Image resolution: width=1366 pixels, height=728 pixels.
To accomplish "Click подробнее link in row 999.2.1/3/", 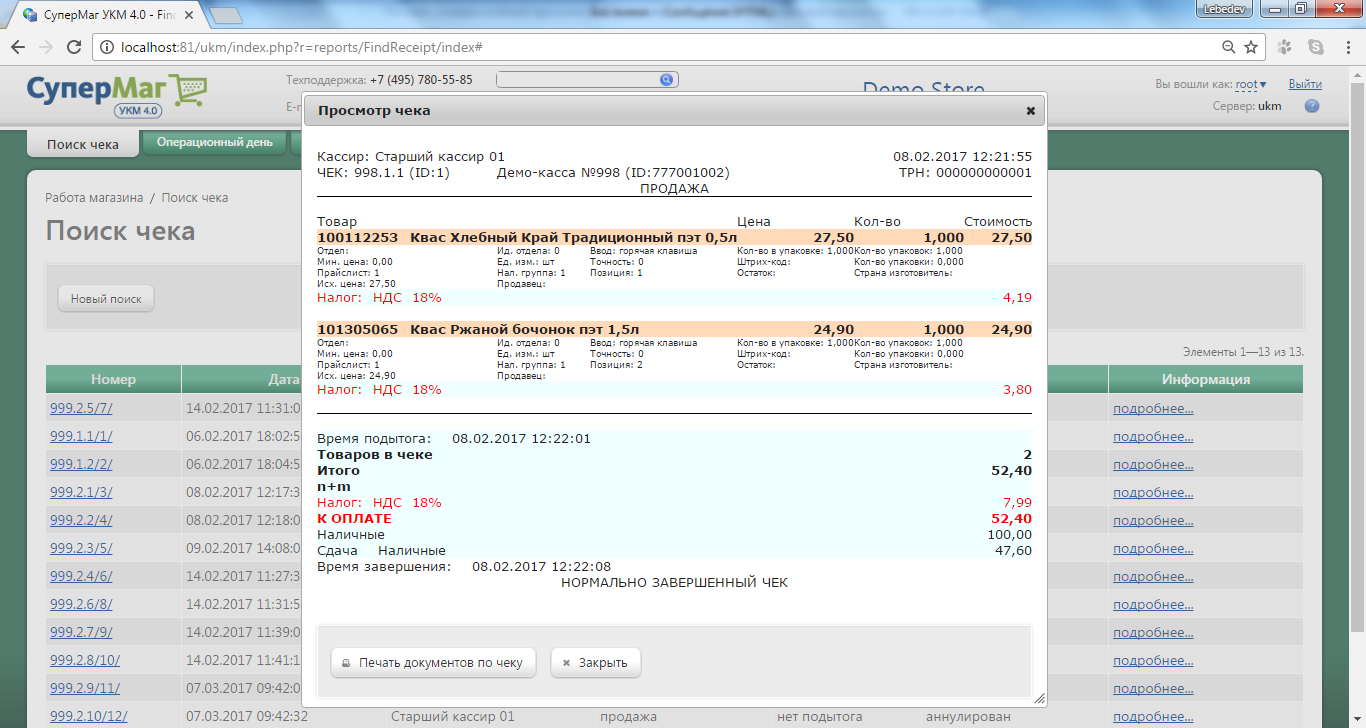I will [x=1153, y=492].
